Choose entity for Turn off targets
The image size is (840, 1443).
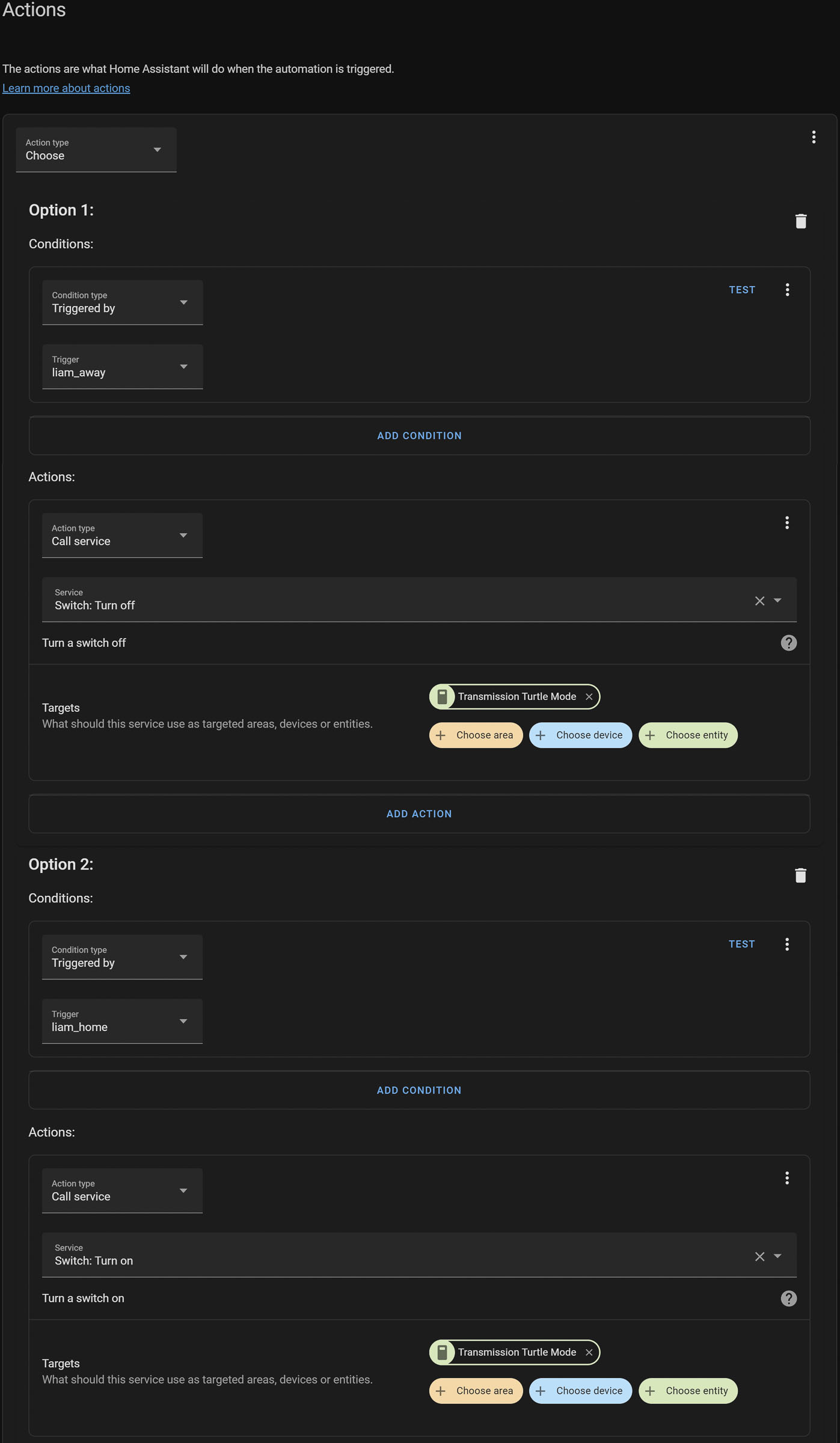pos(688,735)
